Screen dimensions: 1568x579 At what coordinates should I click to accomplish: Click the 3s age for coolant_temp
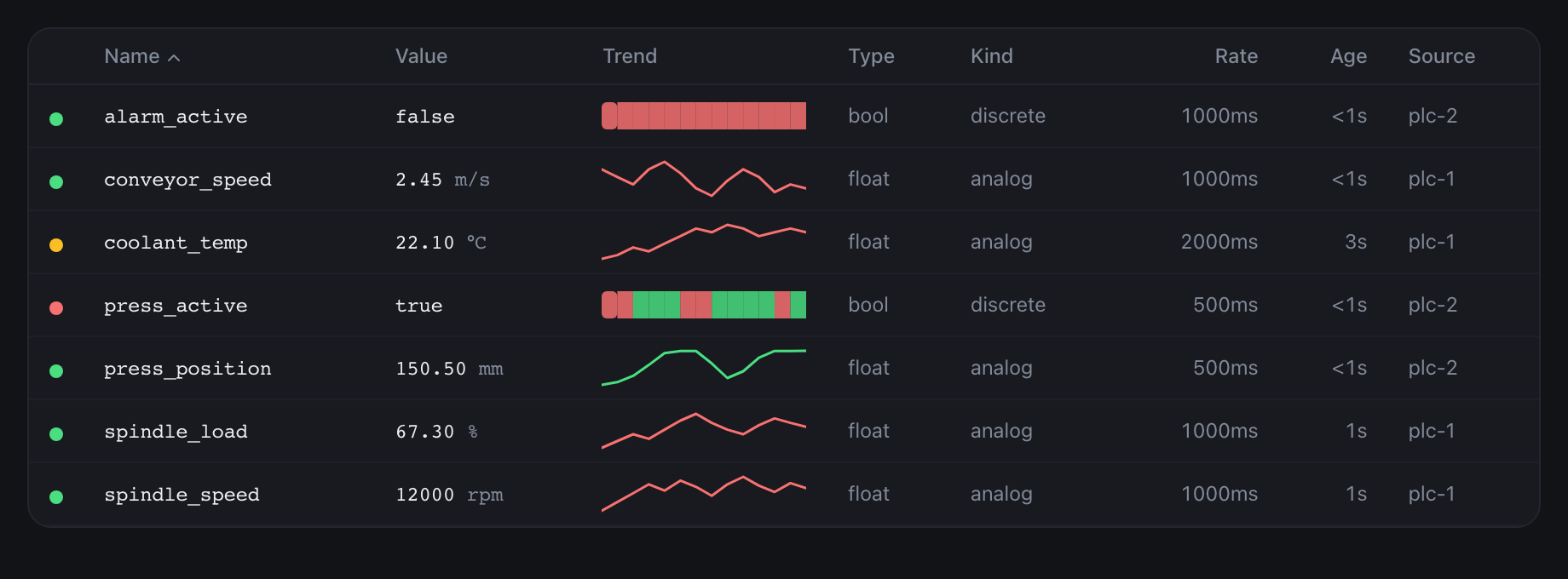(1355, 242)
